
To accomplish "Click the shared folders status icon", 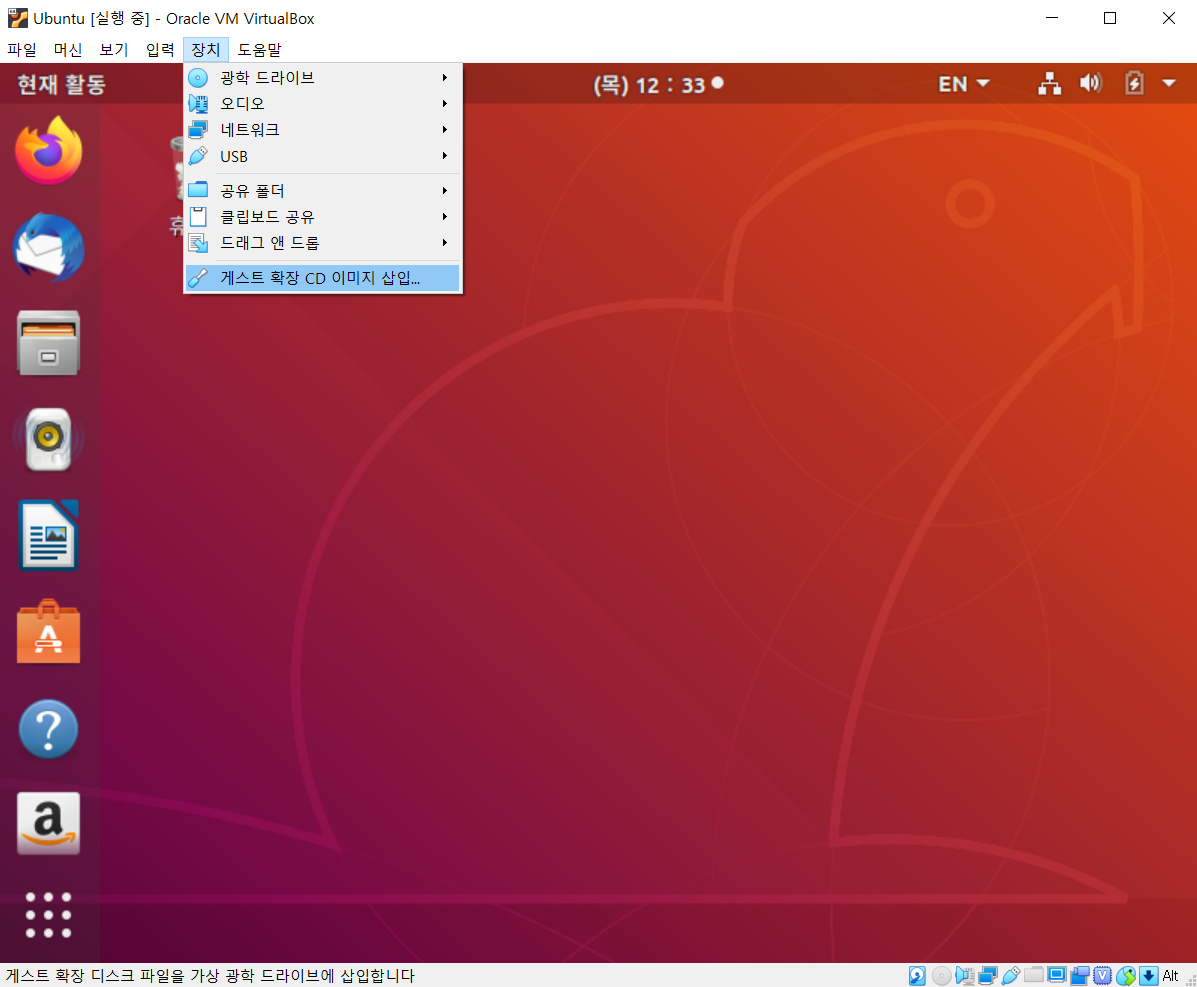I will (x=1034, y=974).
